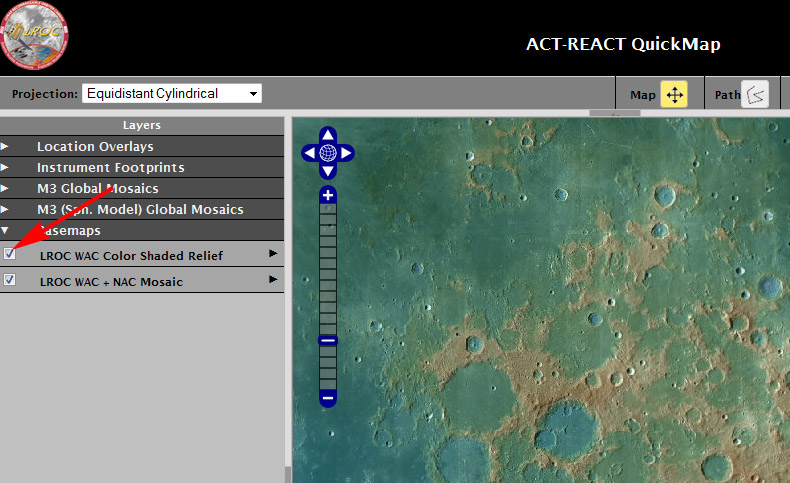790x483 pixels.
Task: Pan the map left with the arrow
Action: click(x=309, y=153)
